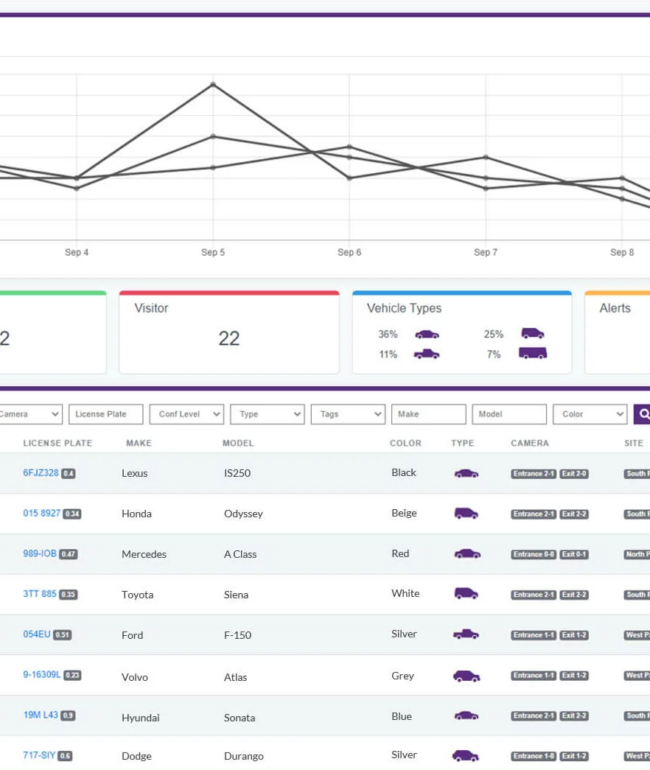Sort by the LICENSE PLATE column header
The width and height of the screenshot is (650, 770).
pyautogui.click(x=57, y=443)
